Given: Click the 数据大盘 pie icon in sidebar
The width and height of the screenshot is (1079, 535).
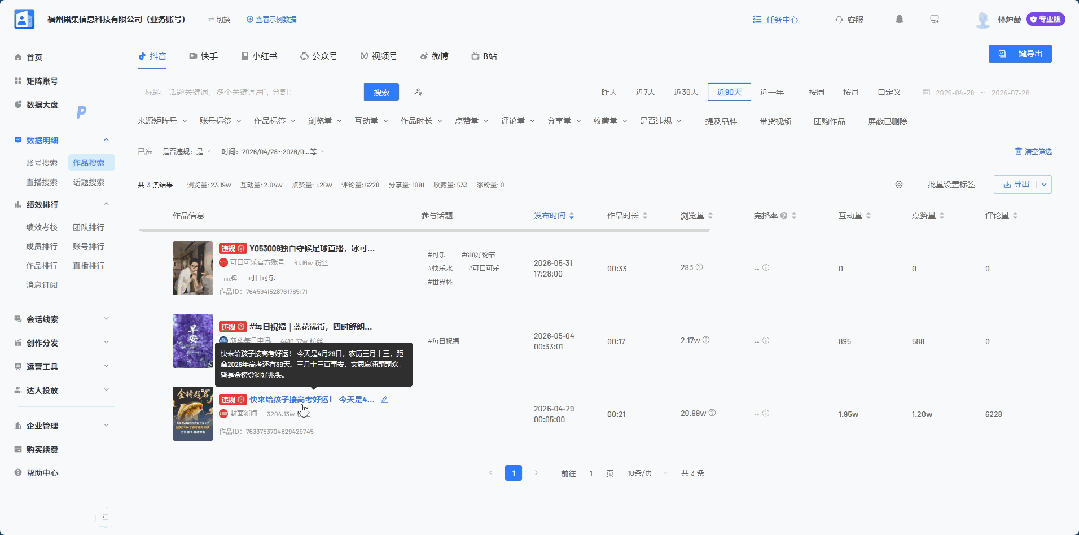Looking at the screenshot, I should tap(18, 105).
